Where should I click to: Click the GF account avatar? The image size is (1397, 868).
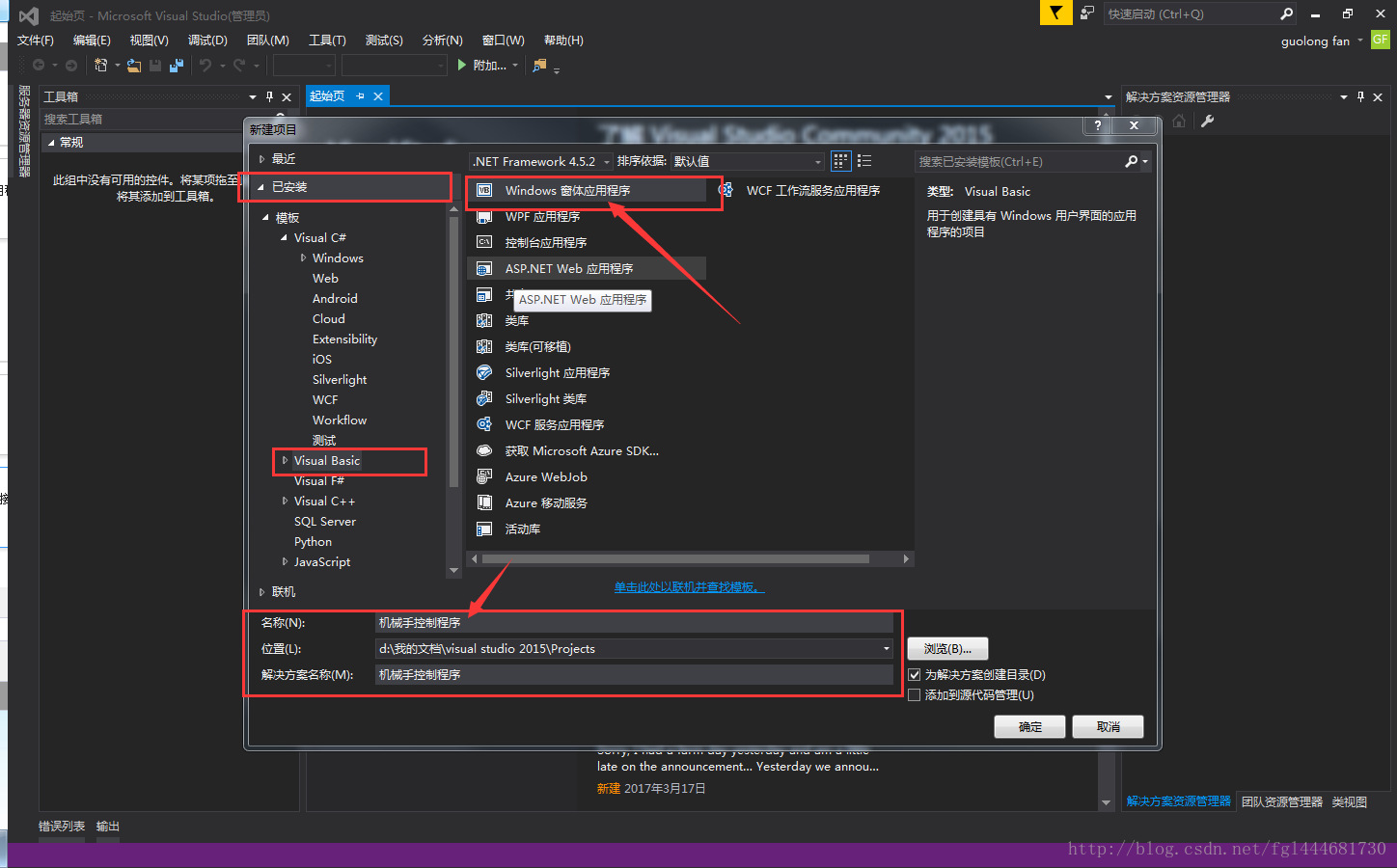[x=1381, y=40]
